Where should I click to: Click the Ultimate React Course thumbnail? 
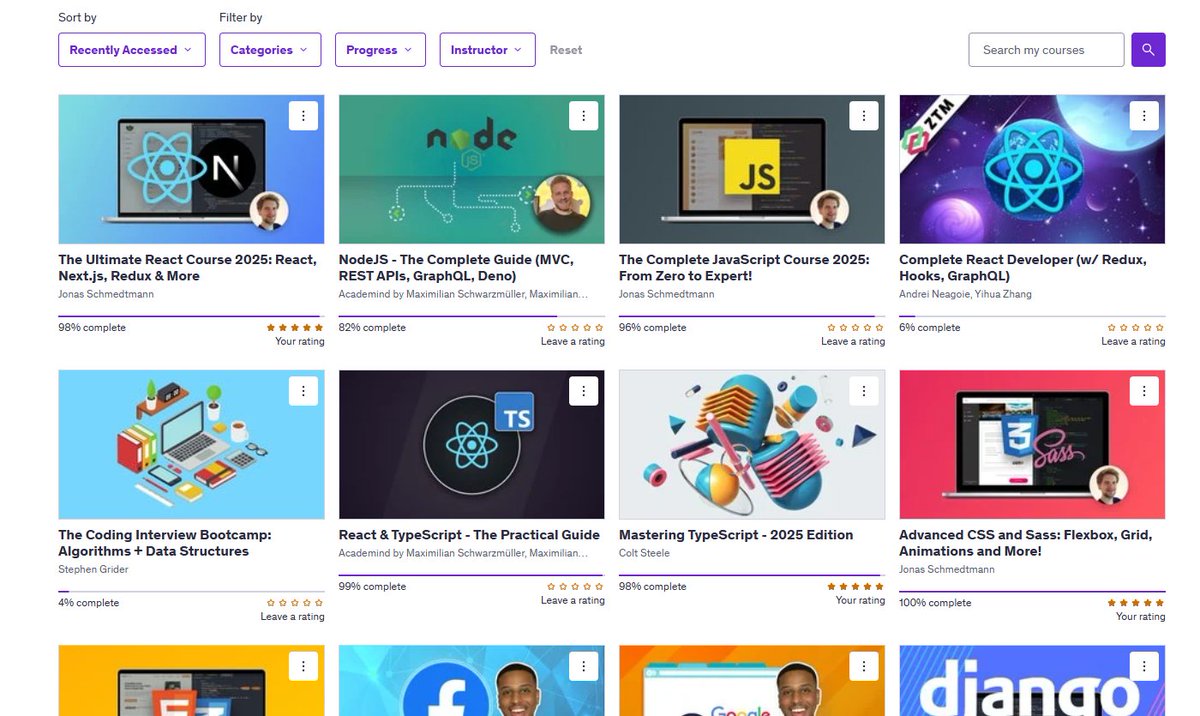coord(191,169)
